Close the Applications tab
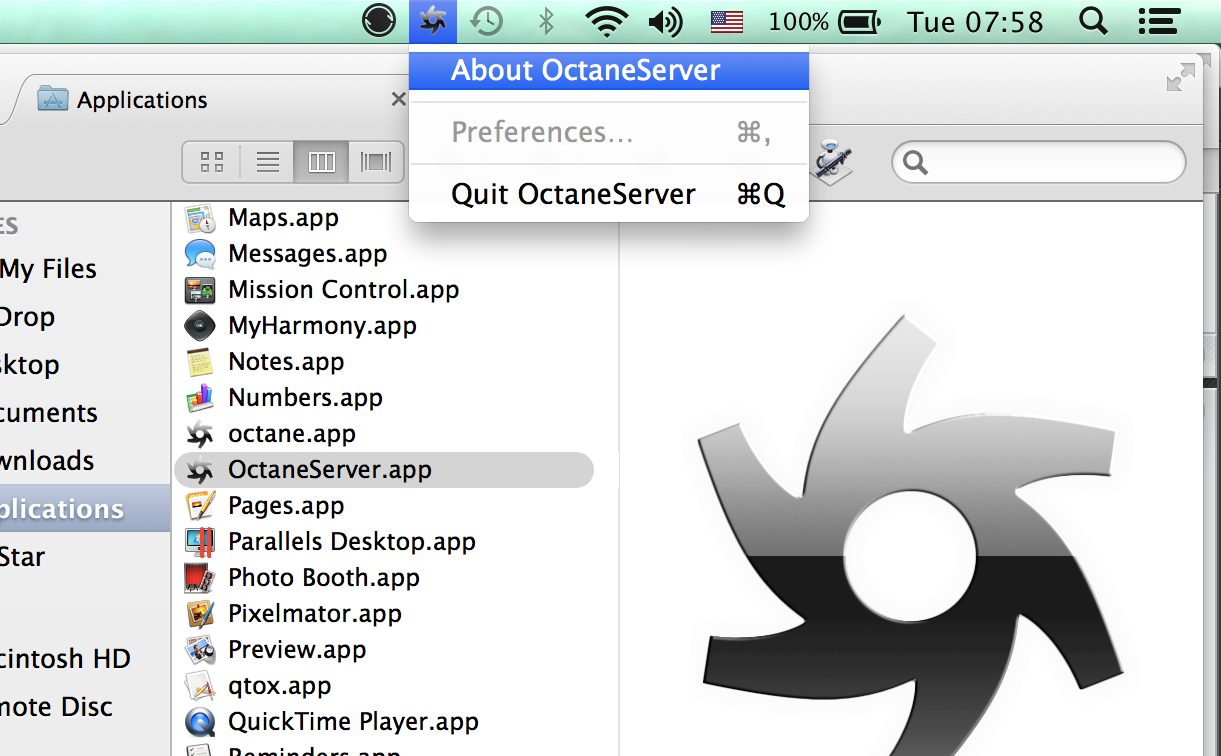This screenshot has width=1221, height=756. point(398,99)
